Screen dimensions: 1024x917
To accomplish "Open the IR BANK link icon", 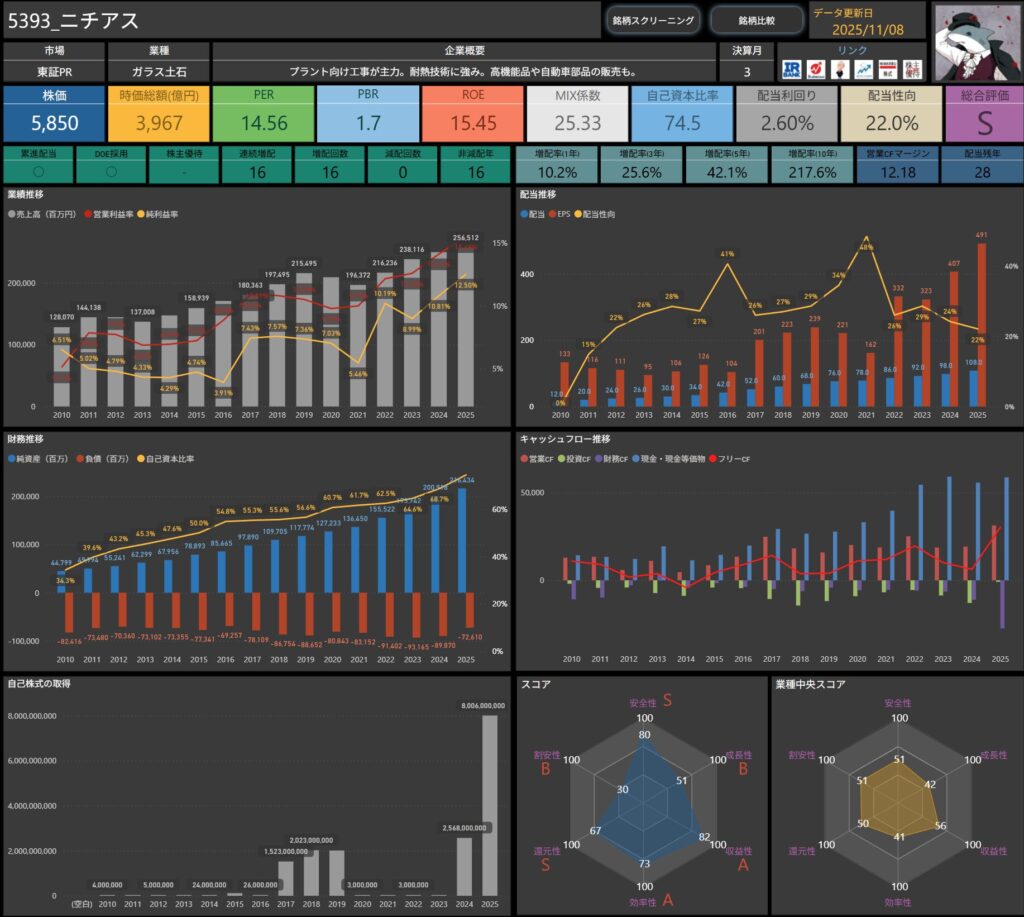I will (793, 68).
